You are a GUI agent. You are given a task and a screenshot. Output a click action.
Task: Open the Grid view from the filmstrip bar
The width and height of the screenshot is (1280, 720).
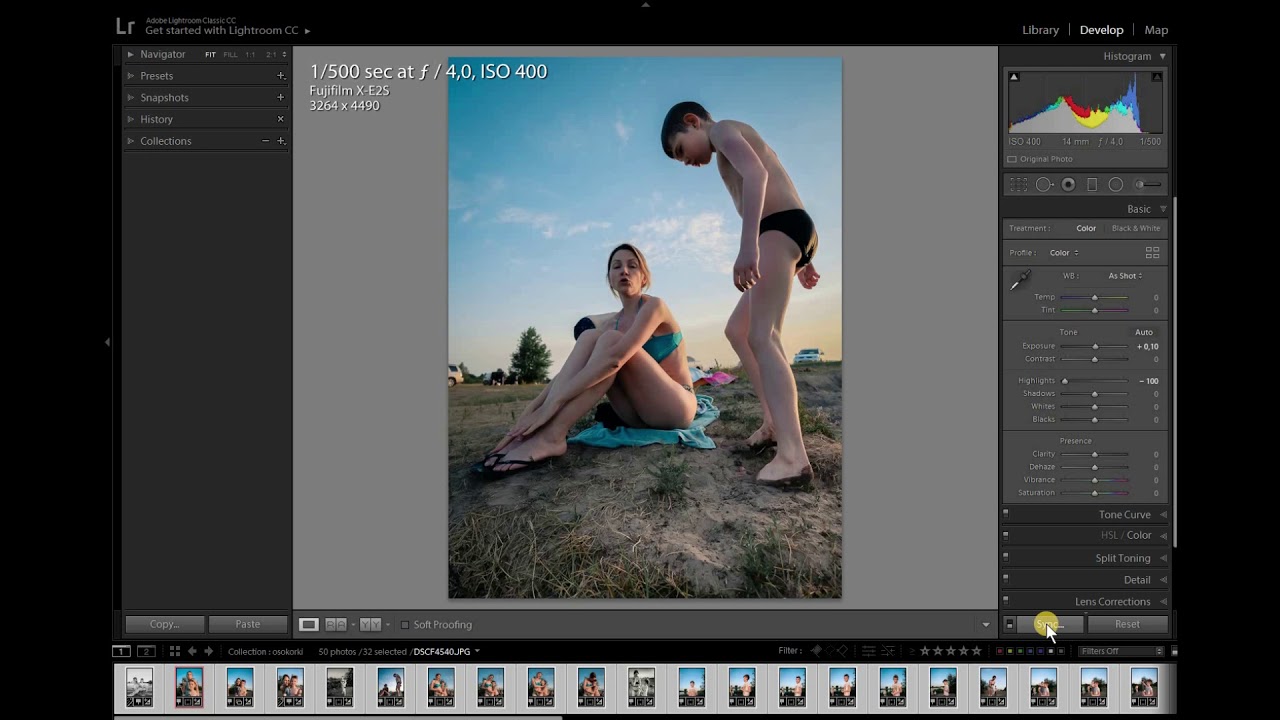174,652
